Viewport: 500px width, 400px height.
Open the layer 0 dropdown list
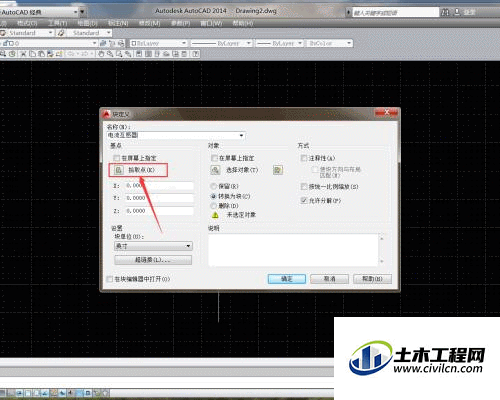[94, 43]
